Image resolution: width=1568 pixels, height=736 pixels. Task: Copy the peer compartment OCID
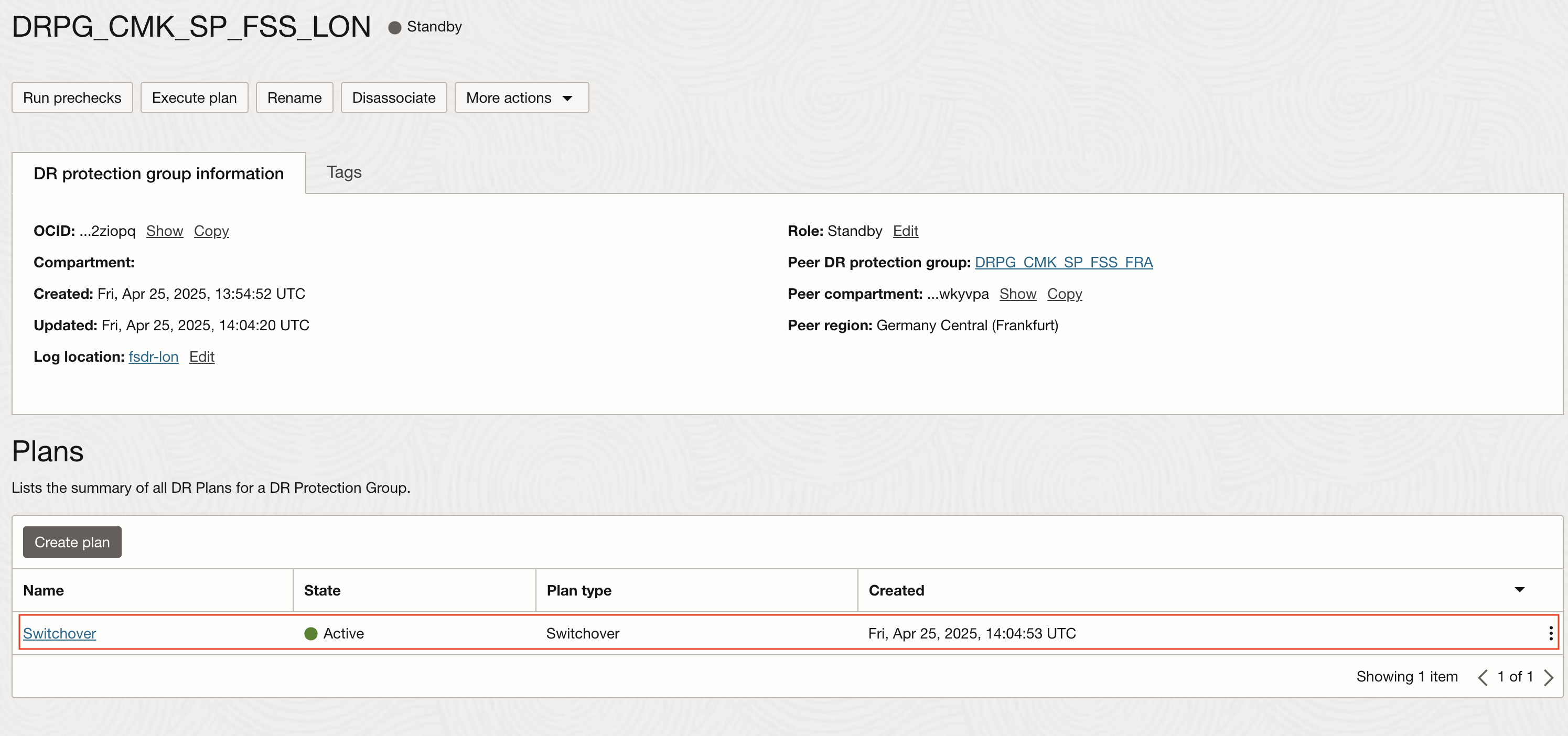[1064, 294]
